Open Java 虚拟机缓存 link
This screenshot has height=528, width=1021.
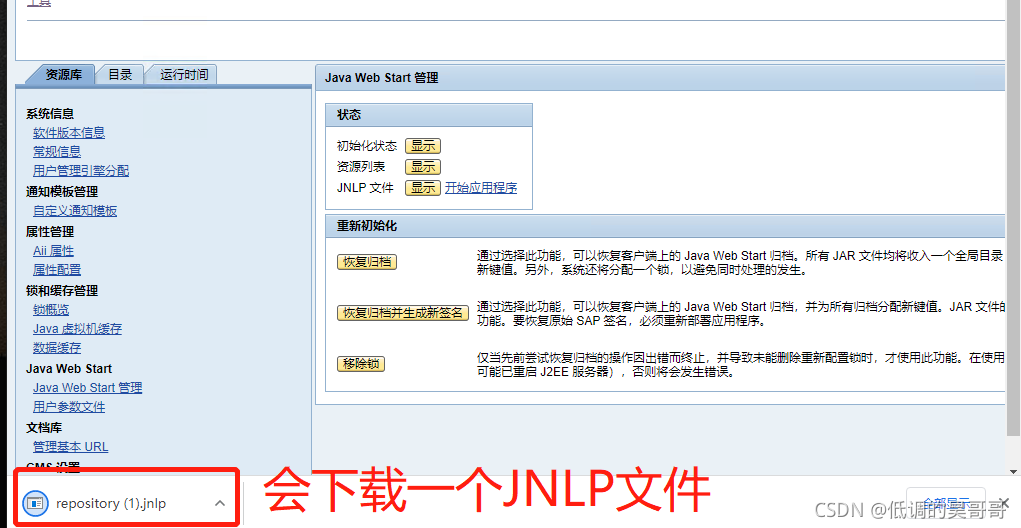[77, 329]
